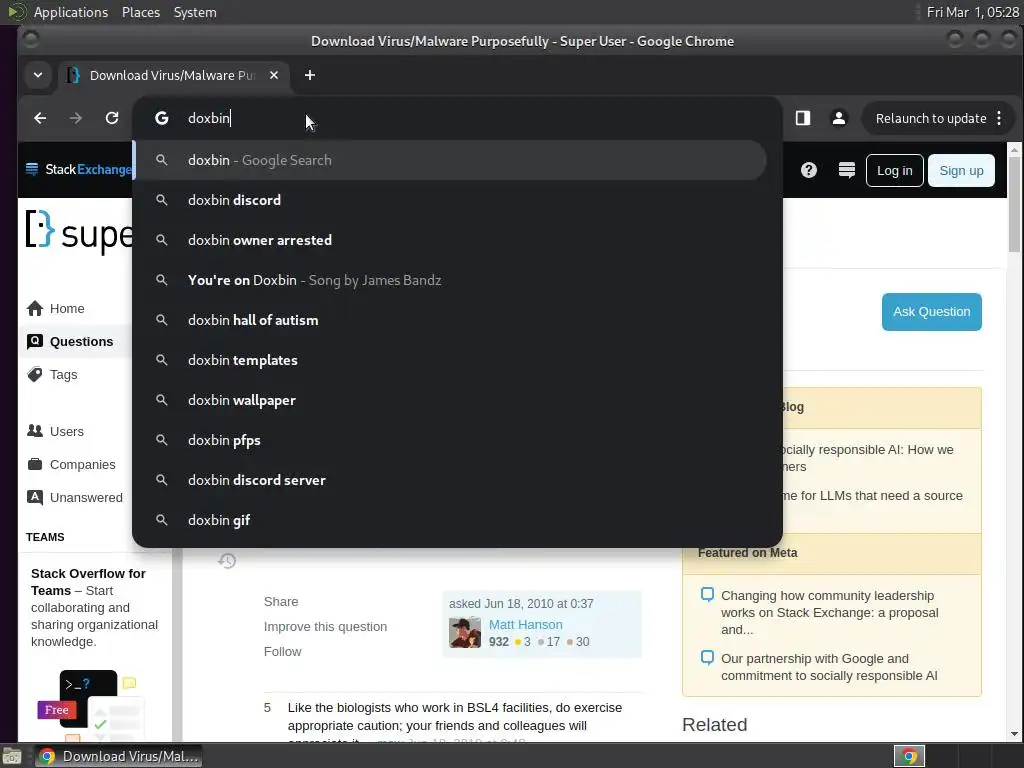Click the Tags label icon
Screen dimensions: 1024x768
coord(35,374)
